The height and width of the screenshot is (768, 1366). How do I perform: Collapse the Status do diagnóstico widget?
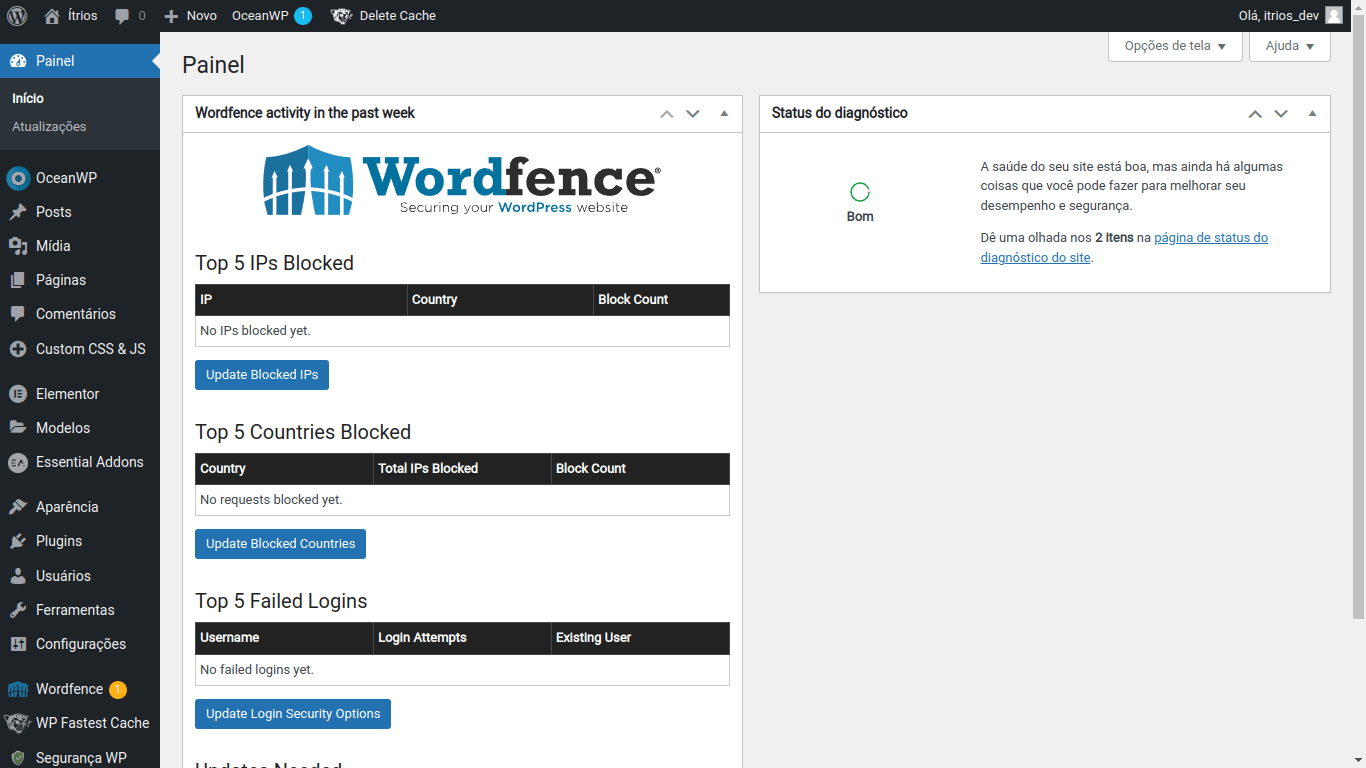(x=1312, y=113)
